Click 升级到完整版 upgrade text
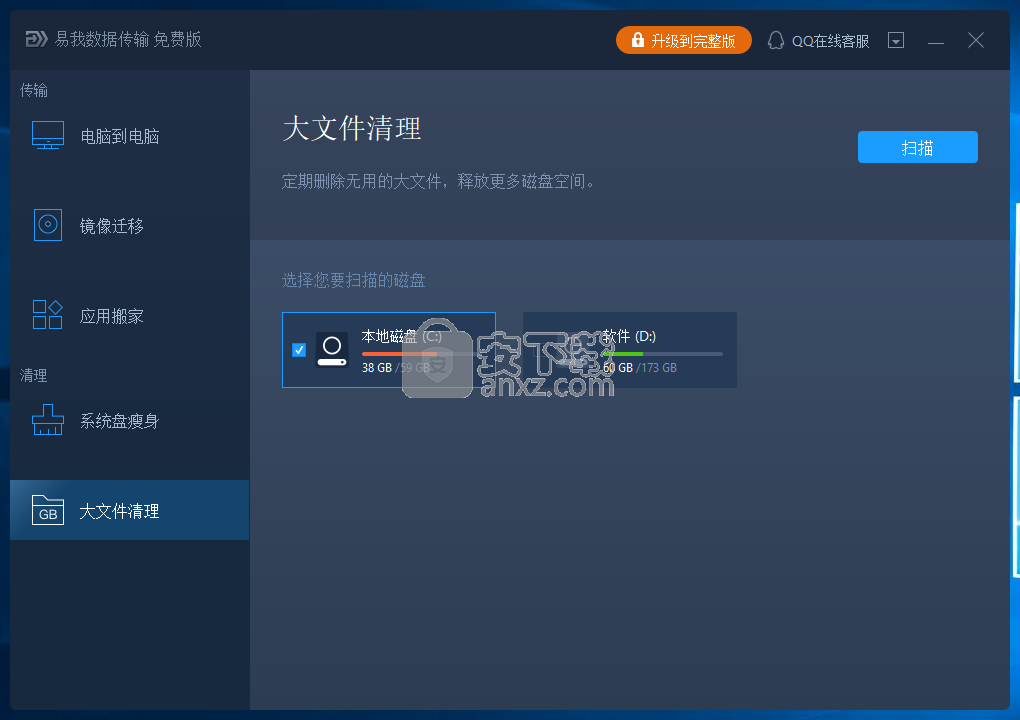The height and width of the screenshot is (720, 1020). (693, 41)
